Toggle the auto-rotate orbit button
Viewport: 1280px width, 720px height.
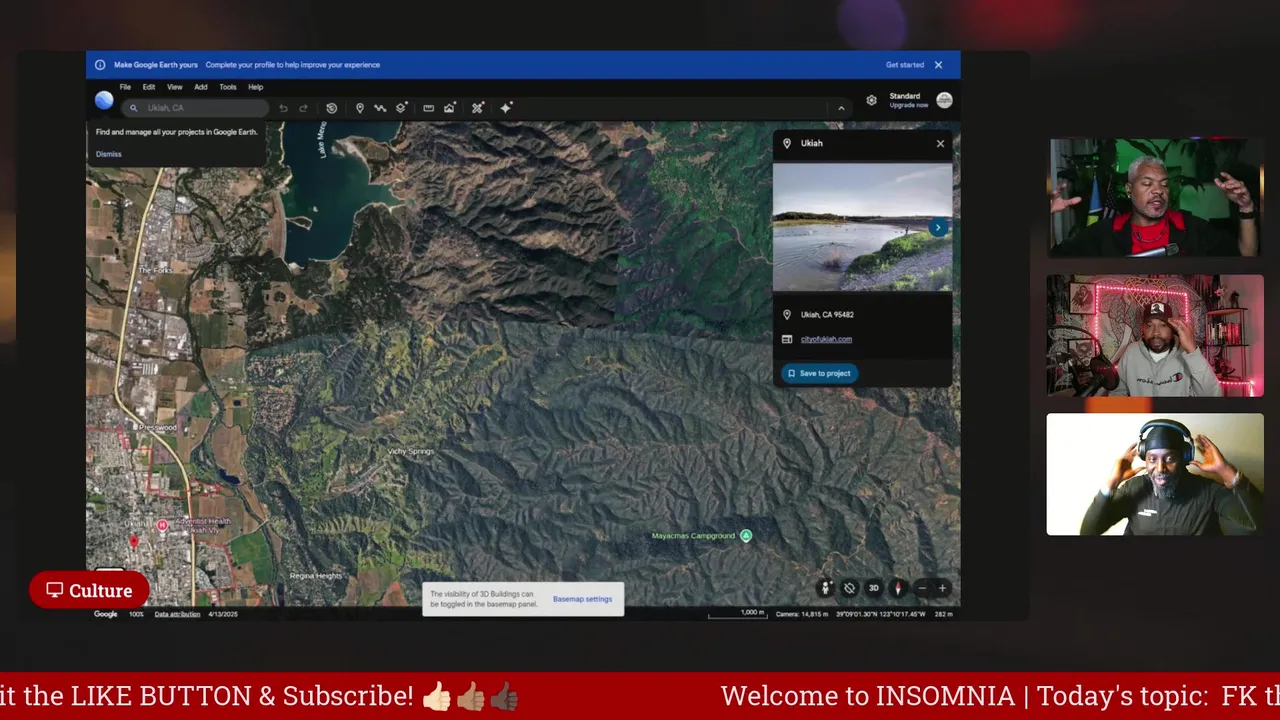point(849,588)
